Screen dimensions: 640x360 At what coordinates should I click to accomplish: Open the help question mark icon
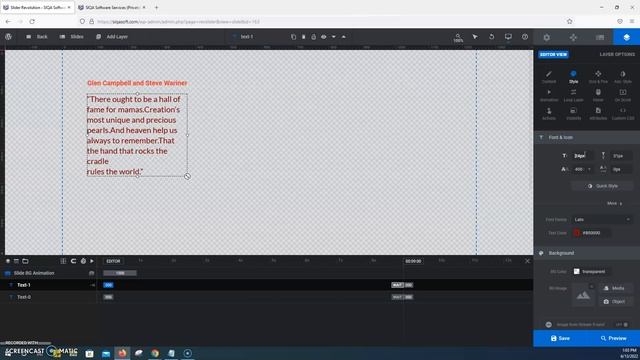click(x=525, y=37)
